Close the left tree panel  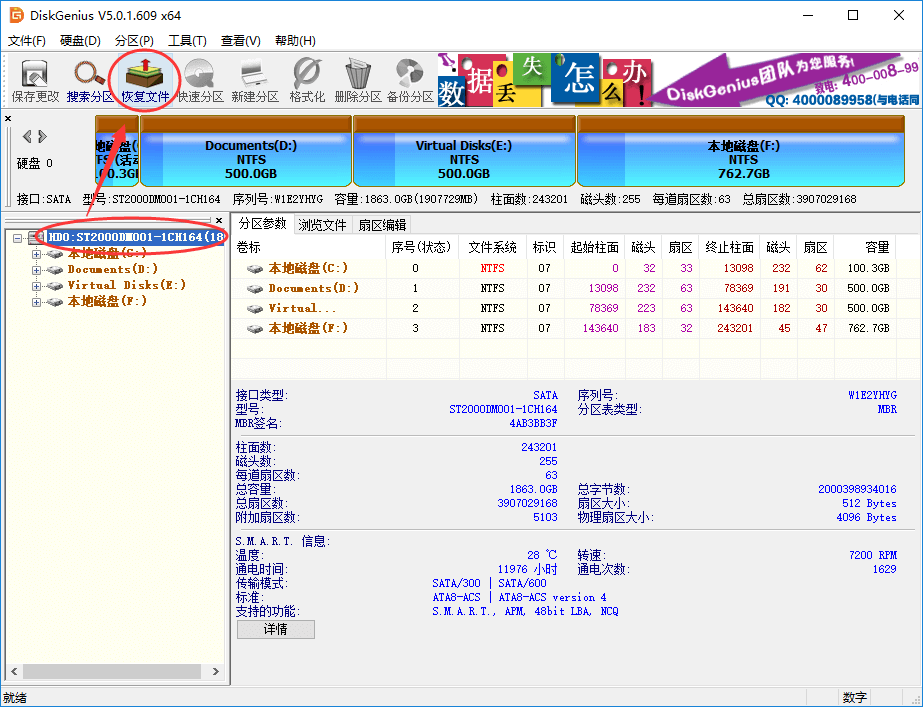pyautogui.click(x=219, y=220)
